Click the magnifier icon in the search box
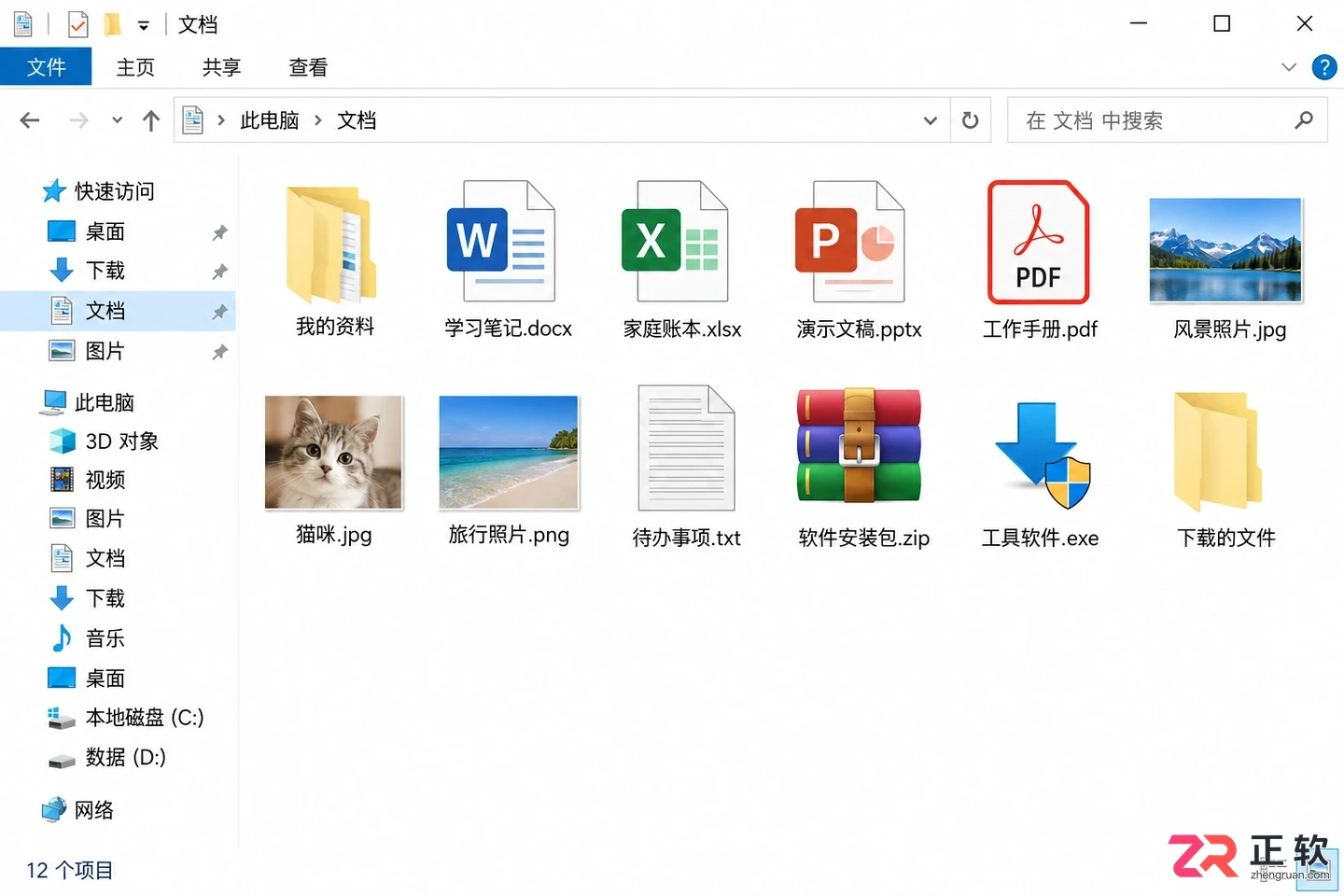 pyautogui.click(x=1304, y=120)
